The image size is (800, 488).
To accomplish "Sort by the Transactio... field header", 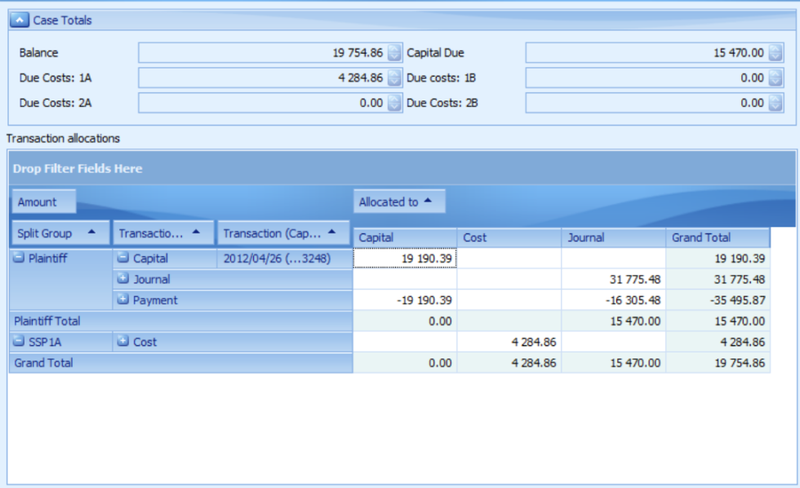I will pyautogui.click(x=163, y=233).
